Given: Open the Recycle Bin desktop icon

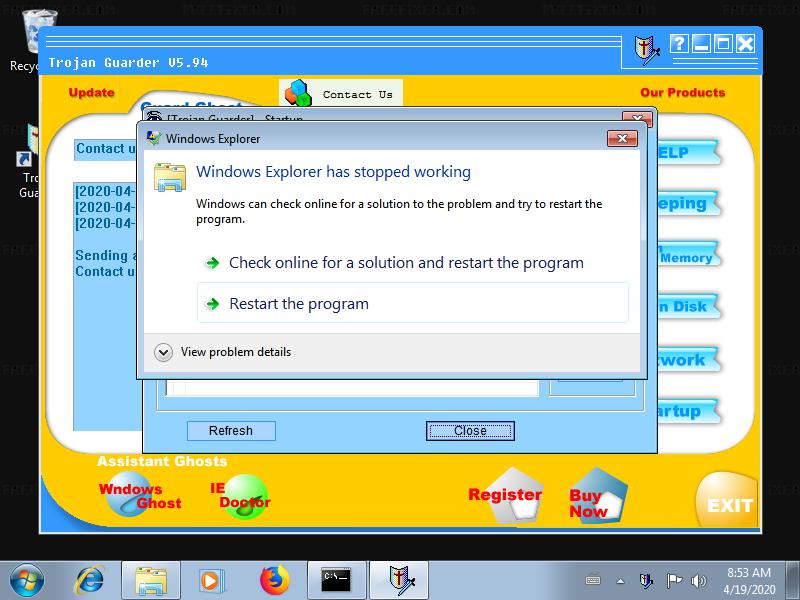Looking at the screenshot, I should [31, 42].
